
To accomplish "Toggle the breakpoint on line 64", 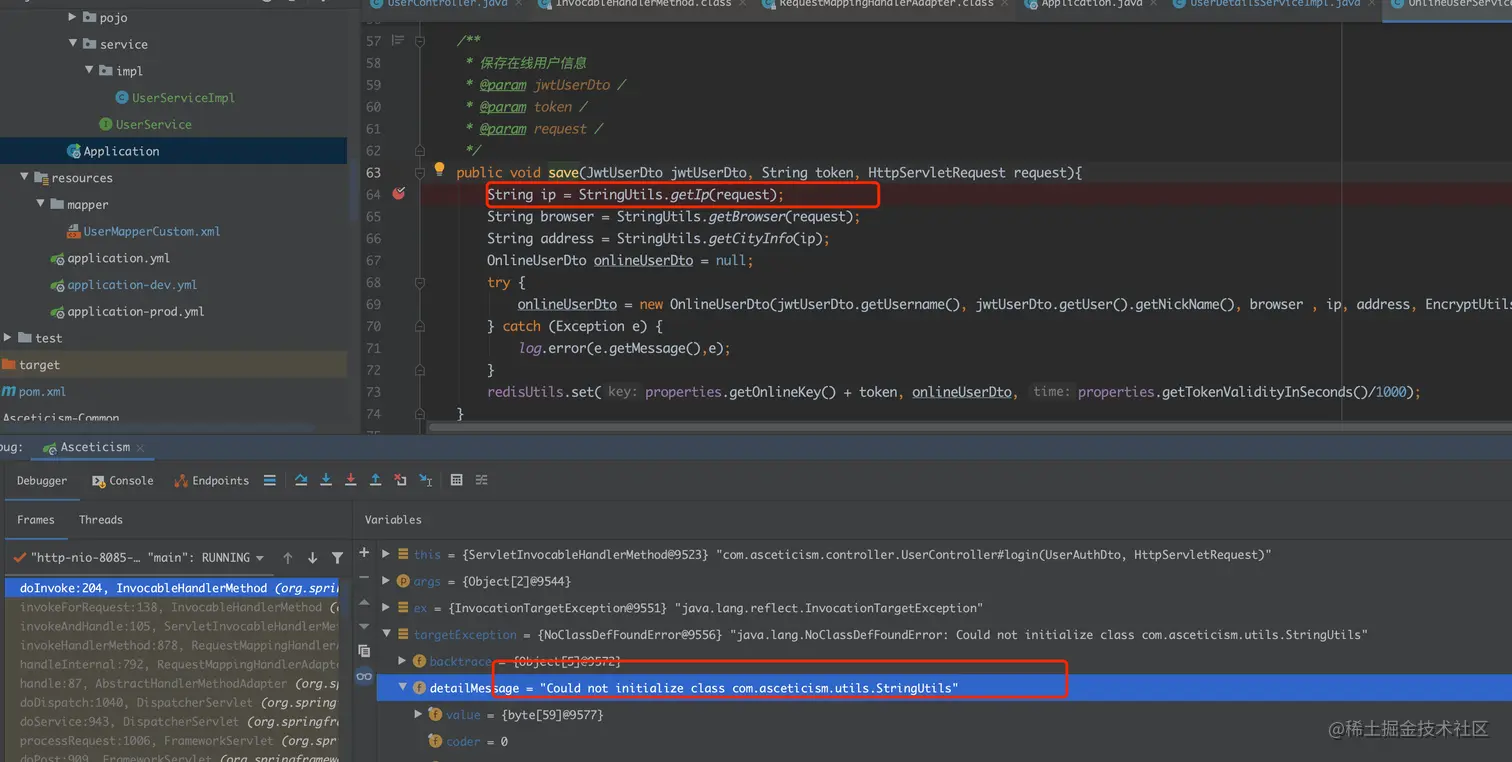I will click(x=399, y=194).
